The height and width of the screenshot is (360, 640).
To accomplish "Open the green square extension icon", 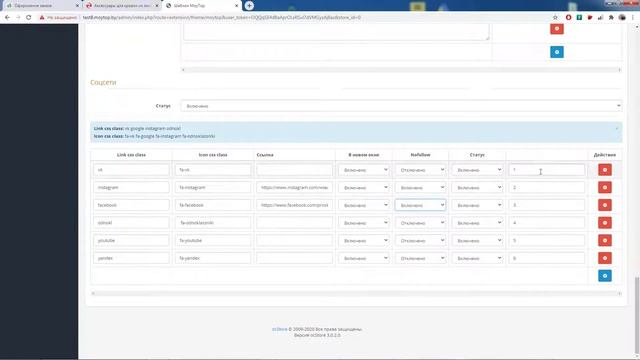I will click(x=579, y=18).
